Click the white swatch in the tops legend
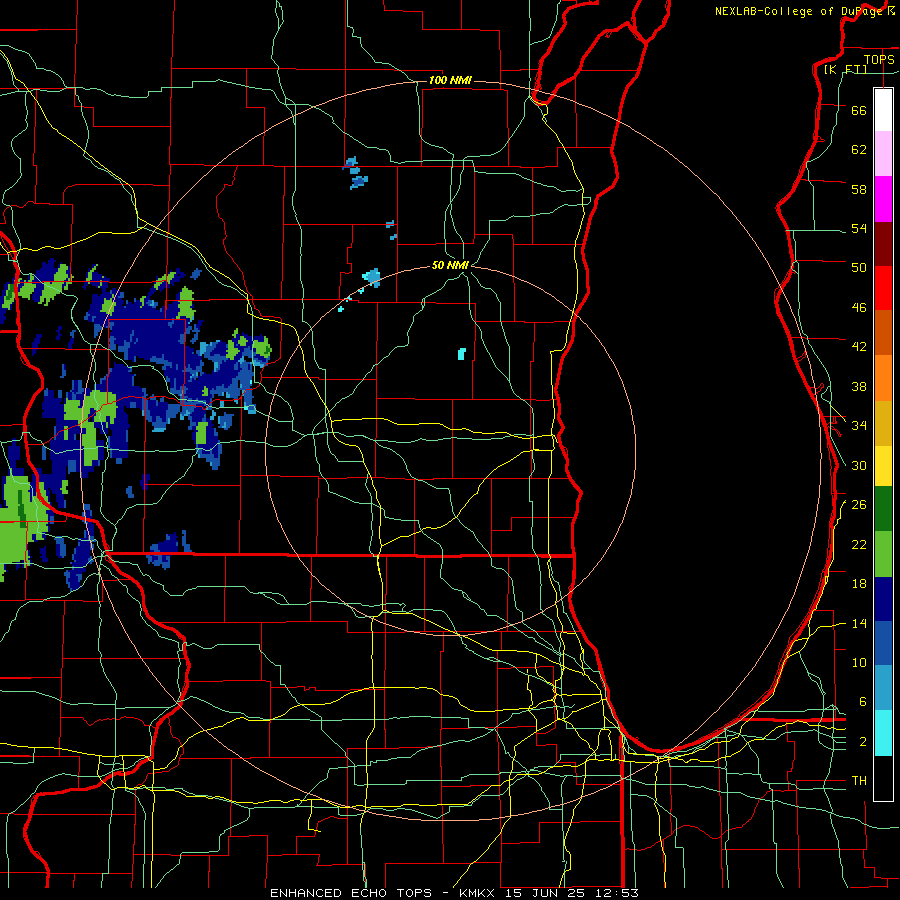 tap(883, 110)
